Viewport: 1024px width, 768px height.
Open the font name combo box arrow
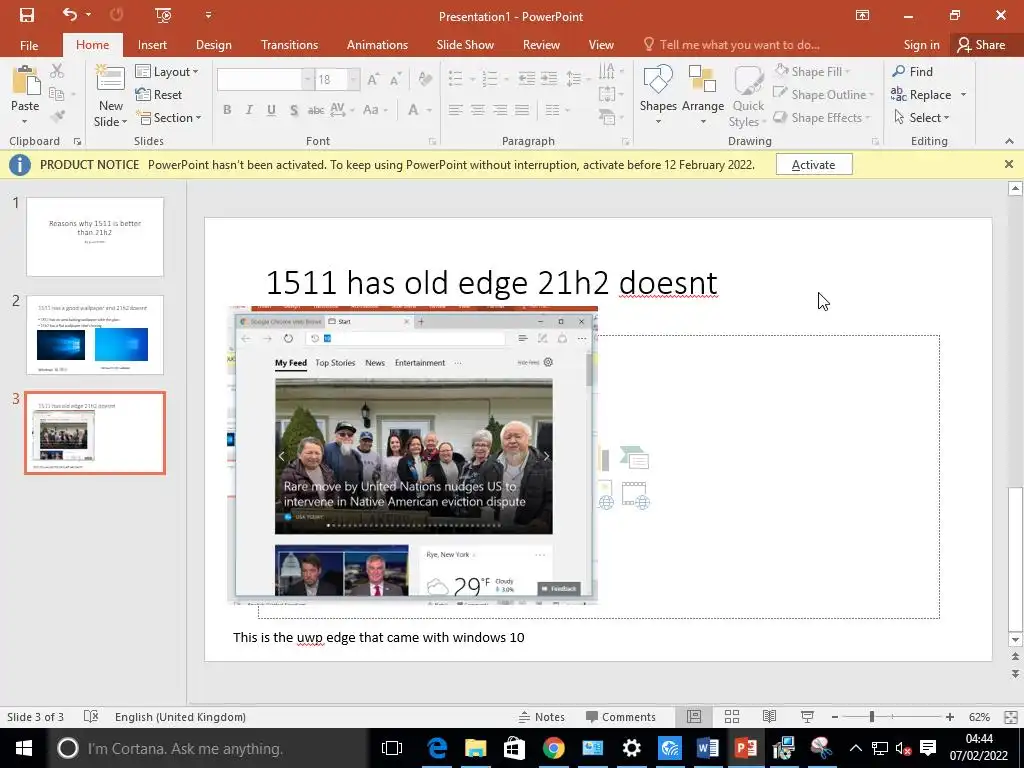click(x=307, y=80)
